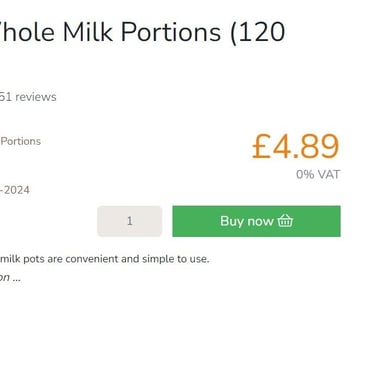
Task: Click the milk pots description sentence
Action: (105, 259)
